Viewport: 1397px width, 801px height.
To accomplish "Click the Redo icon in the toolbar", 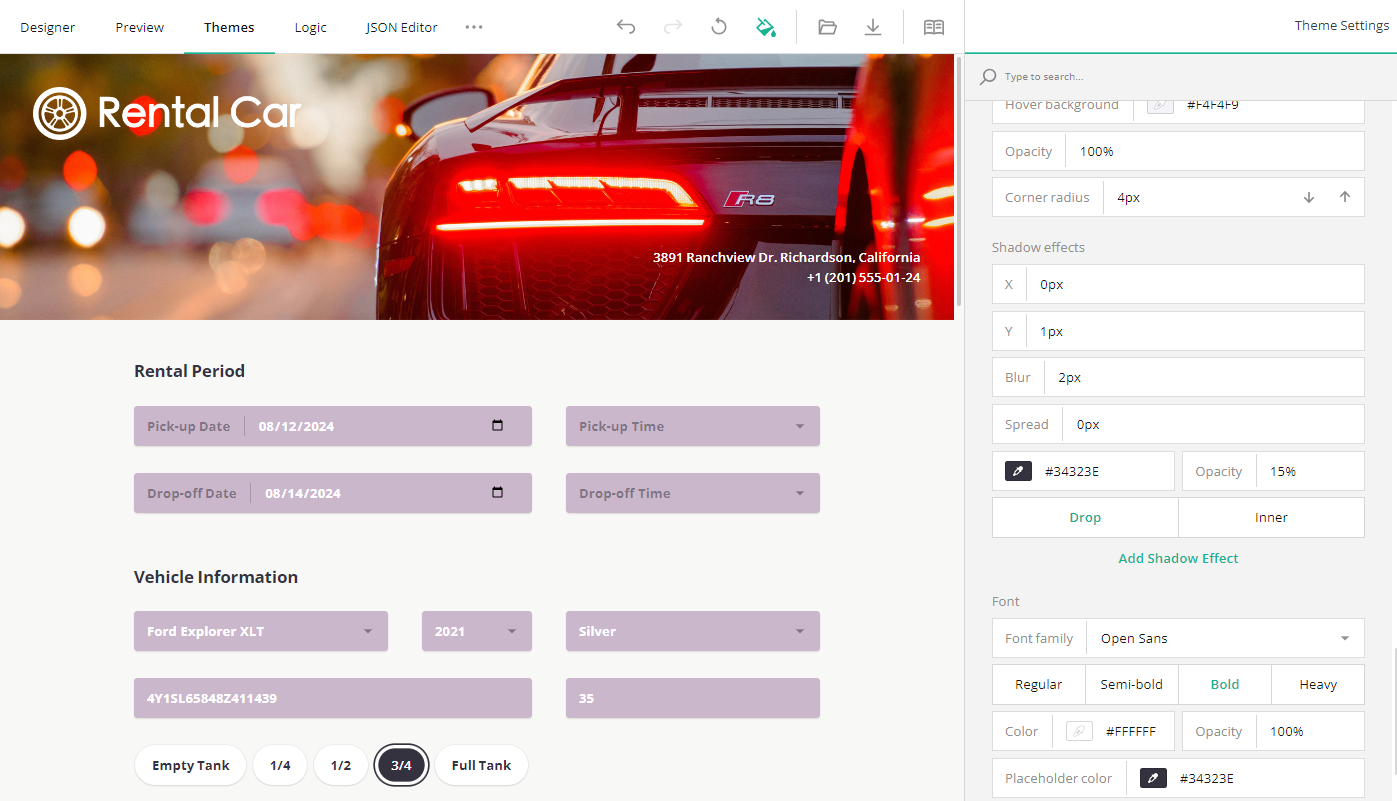I will pos(672,27).
